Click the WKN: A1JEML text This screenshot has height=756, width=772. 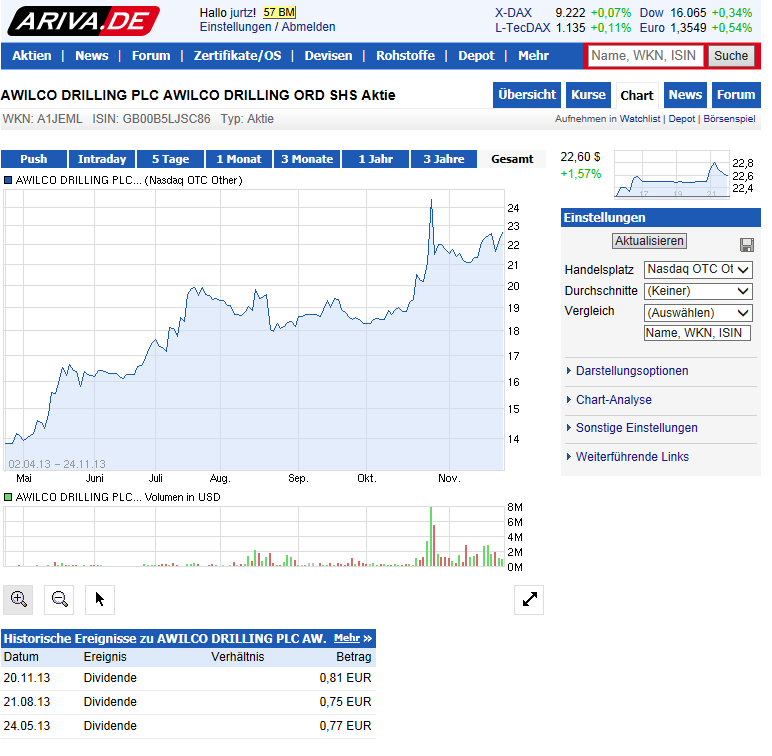(43, 121)
